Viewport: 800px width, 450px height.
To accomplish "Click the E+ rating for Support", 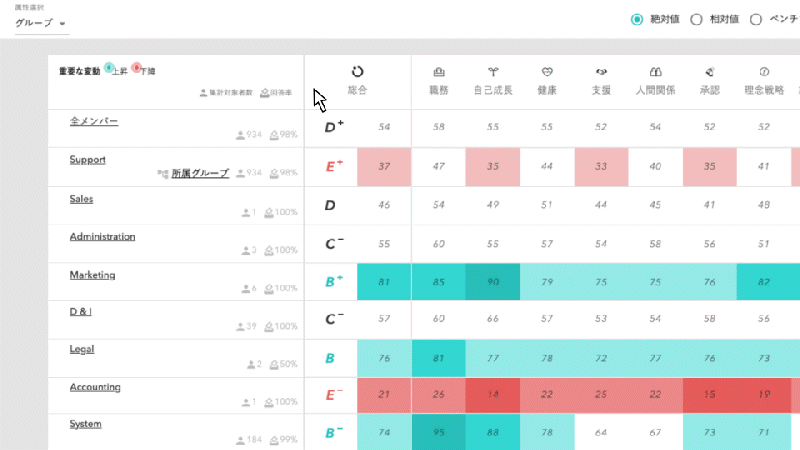I will click(x=334, y=166).
